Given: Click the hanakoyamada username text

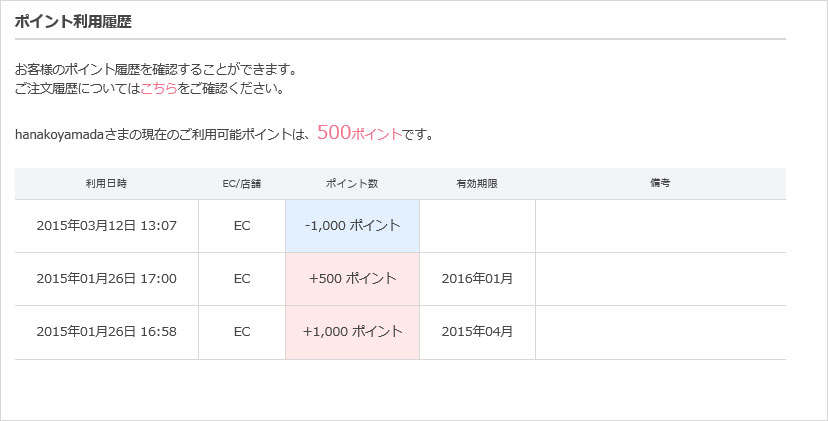Looking at the screenshot, I should point(59,135).
